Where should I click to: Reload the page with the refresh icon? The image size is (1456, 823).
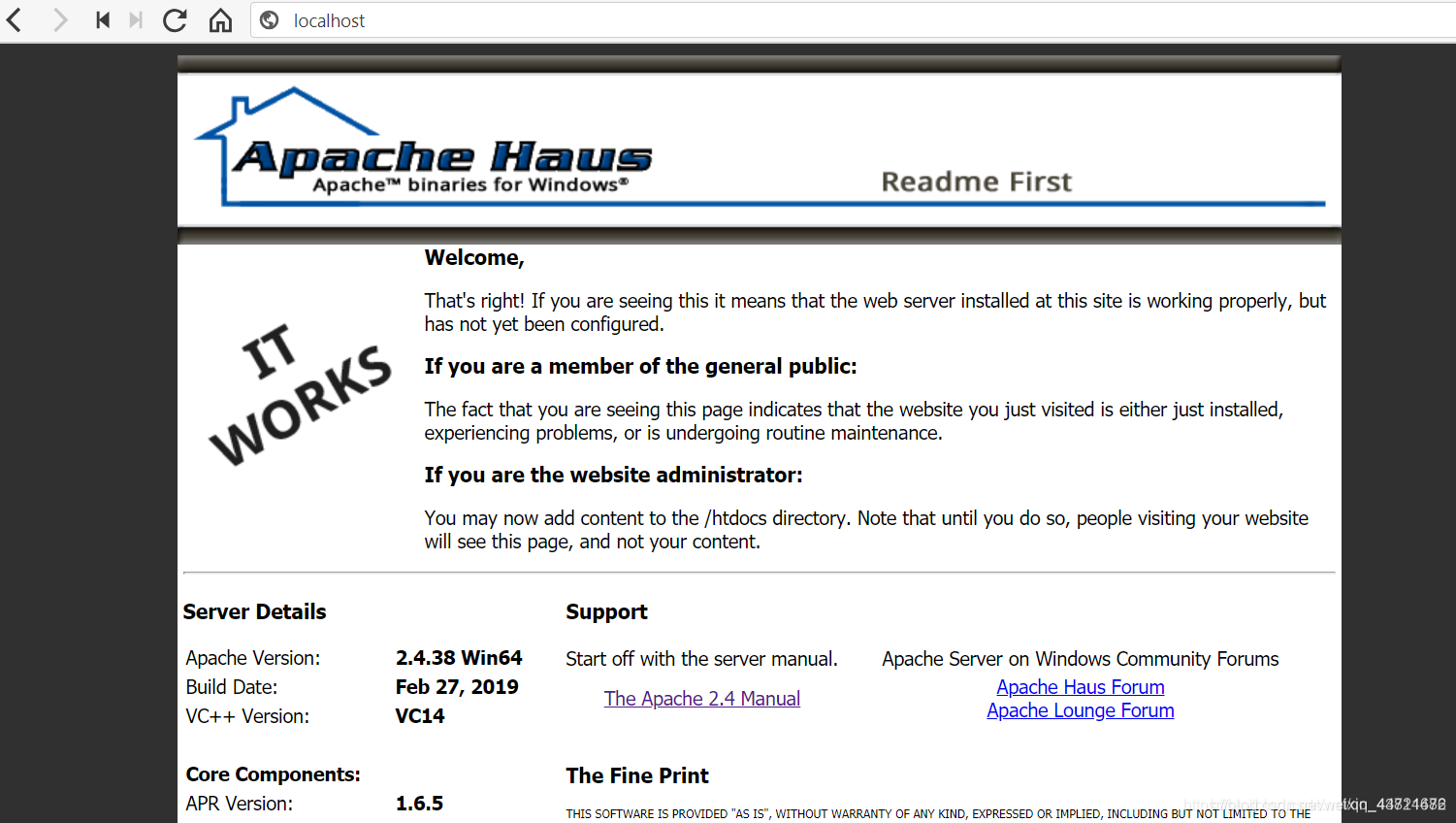(x=175, y=19)
